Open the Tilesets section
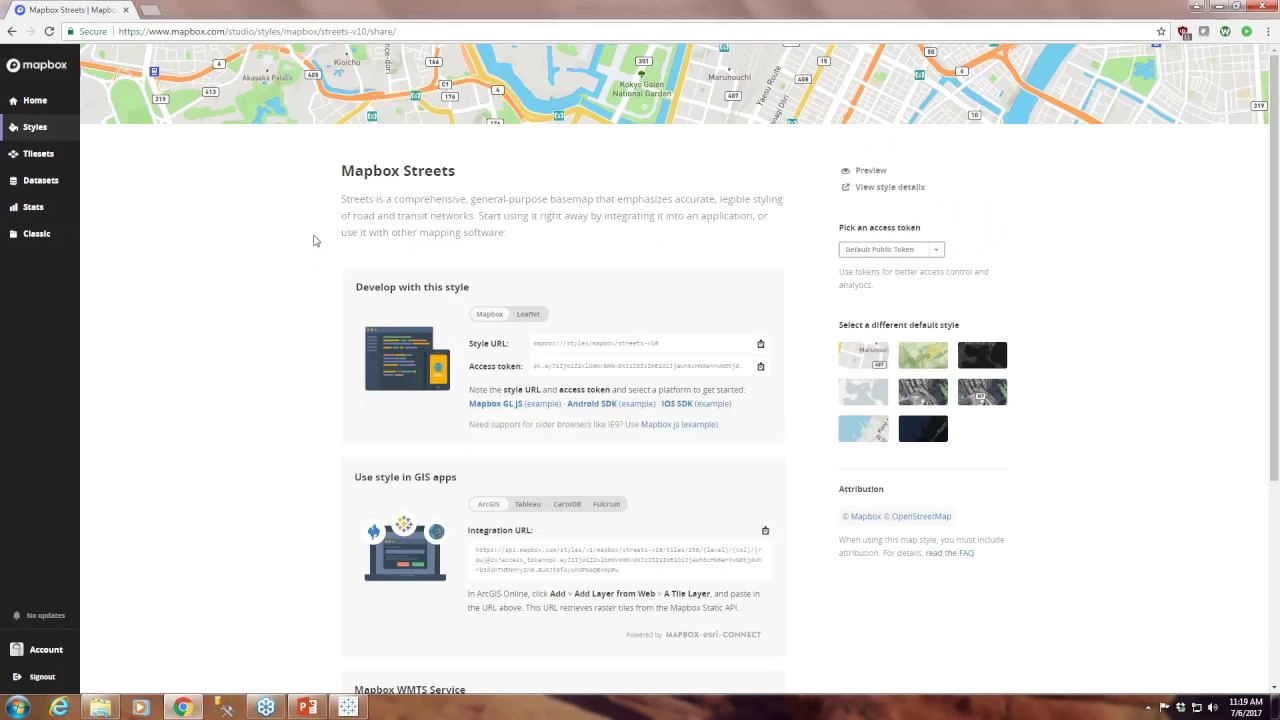The width and height of the screenshot is (1280, 720). tap(38, 154)
